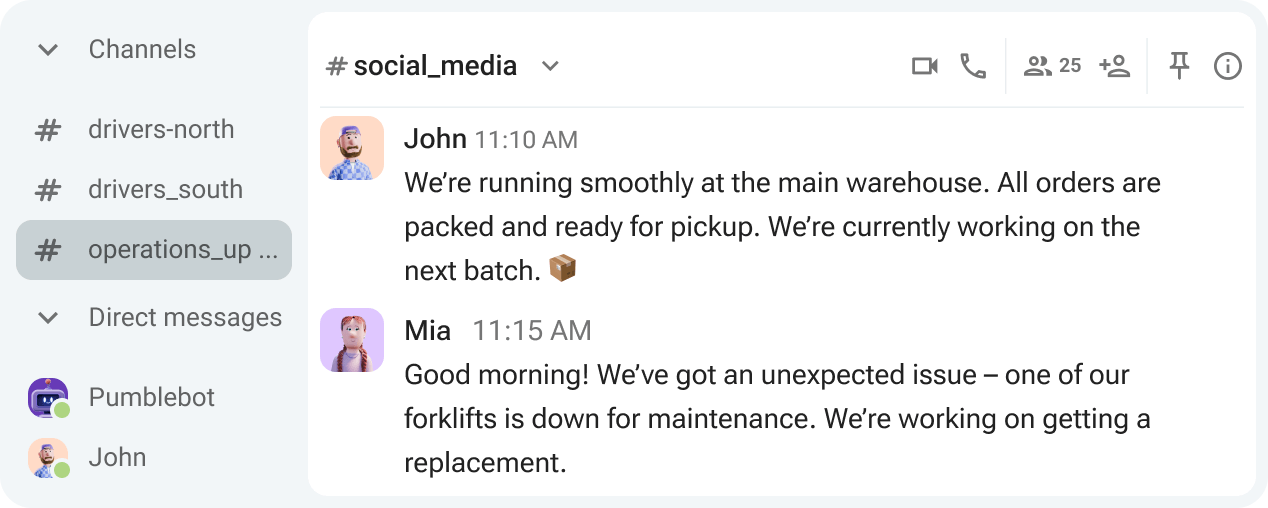The image size is (1268, 508).
Task: View the 25 channel members
Action: coord(1052,66)
